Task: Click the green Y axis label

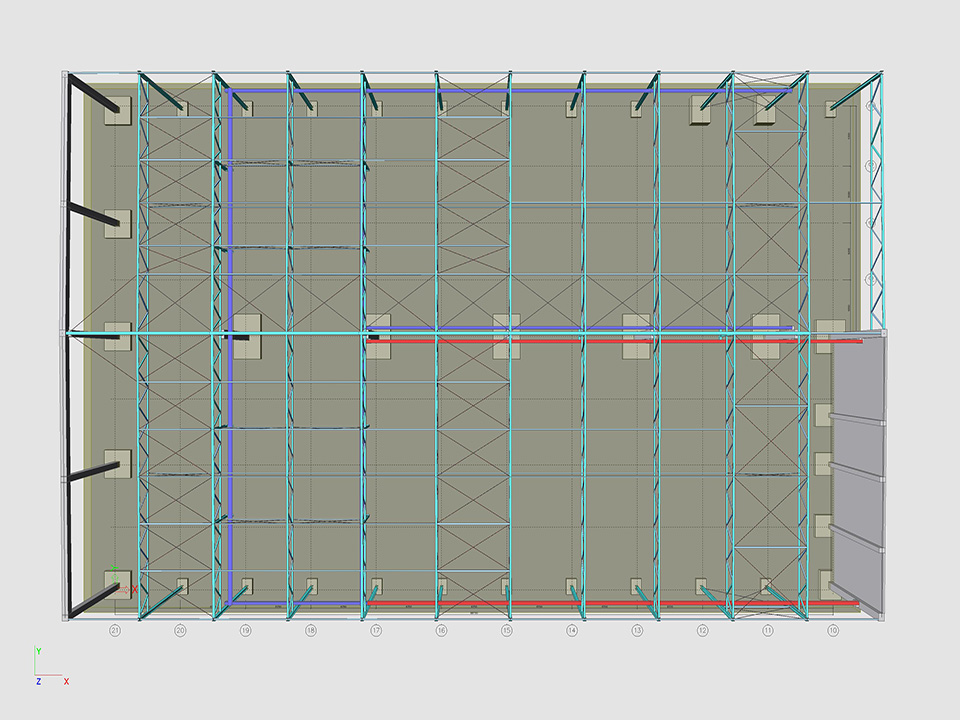Action: point(38,651)
